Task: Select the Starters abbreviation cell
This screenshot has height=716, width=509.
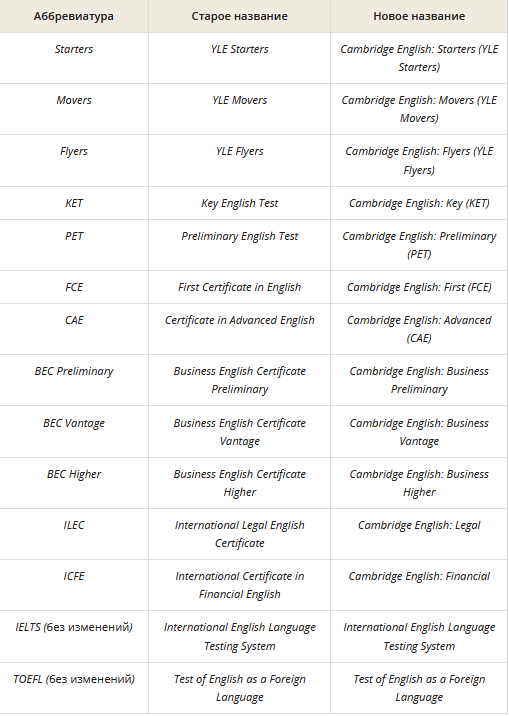Action: tap(73, 58)
